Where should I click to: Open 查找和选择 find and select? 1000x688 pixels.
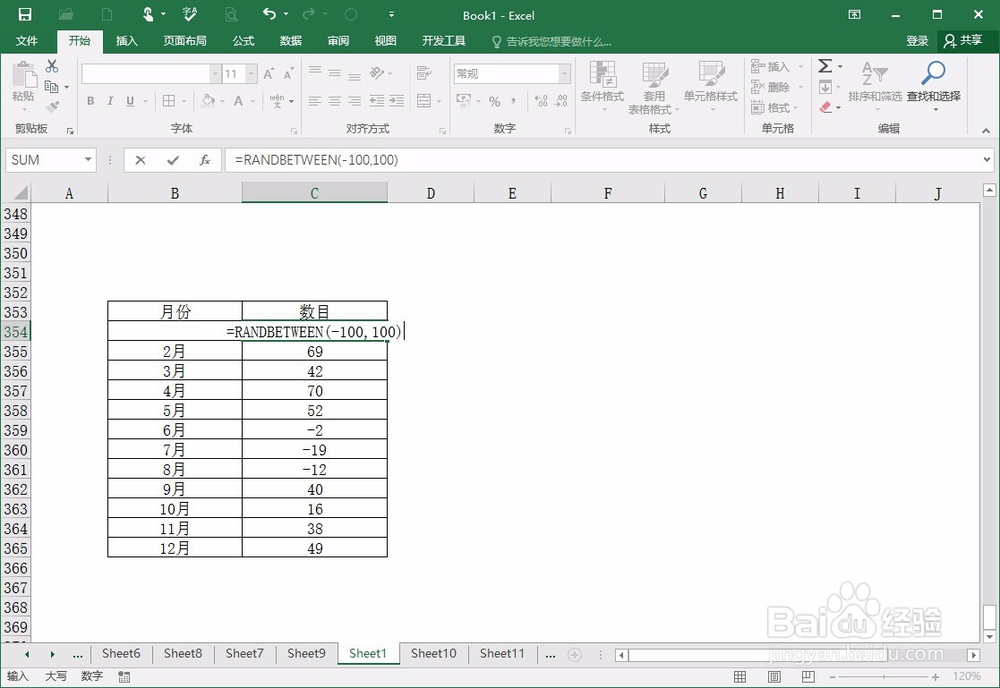[934, 86]
